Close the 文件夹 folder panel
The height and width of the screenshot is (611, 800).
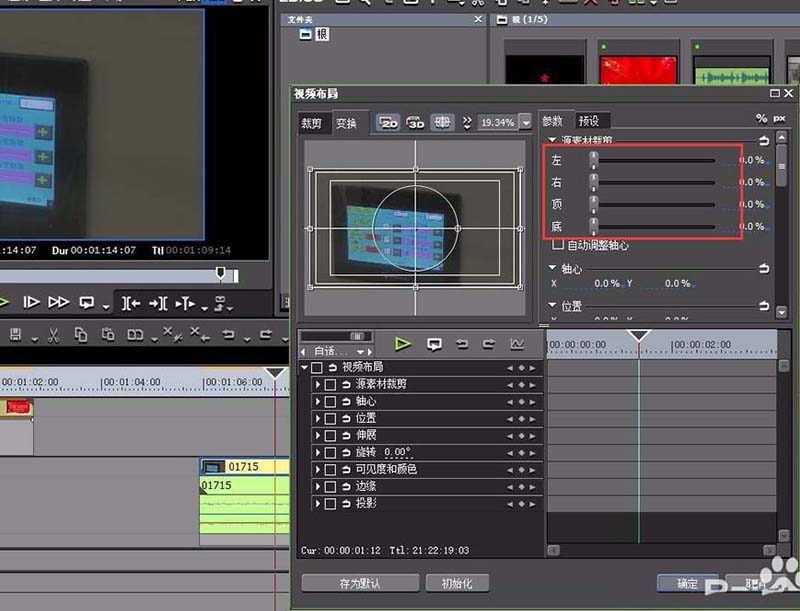(x=478, y=19)
